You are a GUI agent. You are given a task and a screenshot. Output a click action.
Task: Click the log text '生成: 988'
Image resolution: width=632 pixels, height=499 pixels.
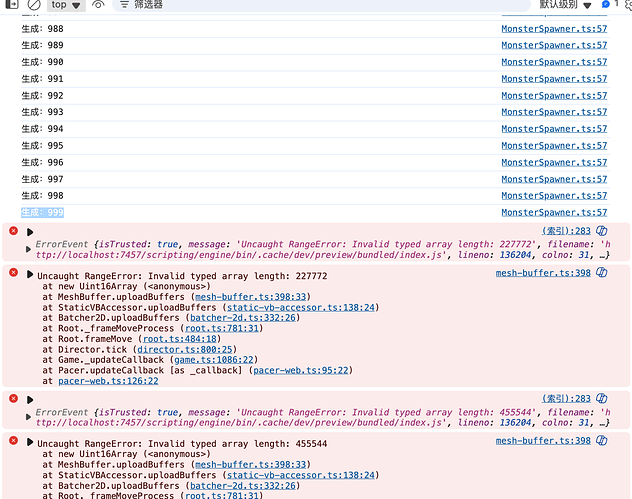point(42,29)
